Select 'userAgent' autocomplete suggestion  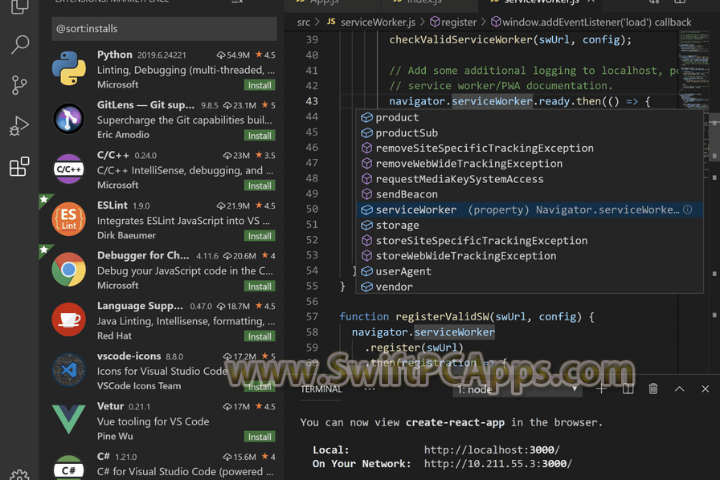[x=529, y=271]
